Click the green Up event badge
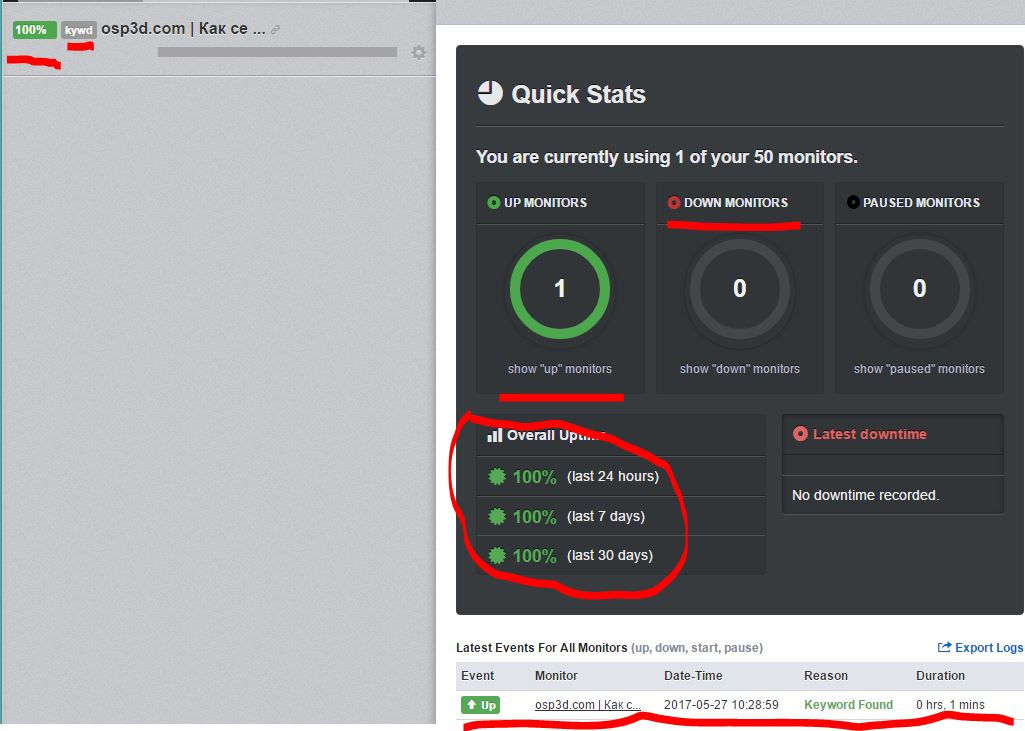 [x=480, y=705]
